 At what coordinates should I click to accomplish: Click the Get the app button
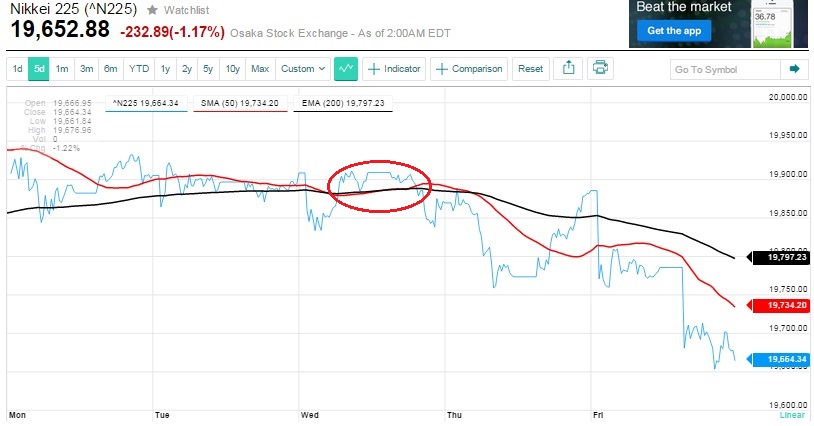(673, 31)
